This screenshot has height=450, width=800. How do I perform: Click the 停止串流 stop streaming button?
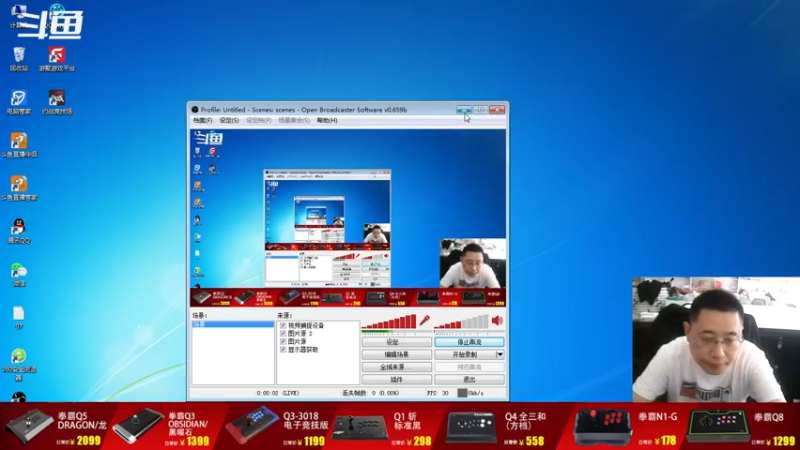click(469, 342)
